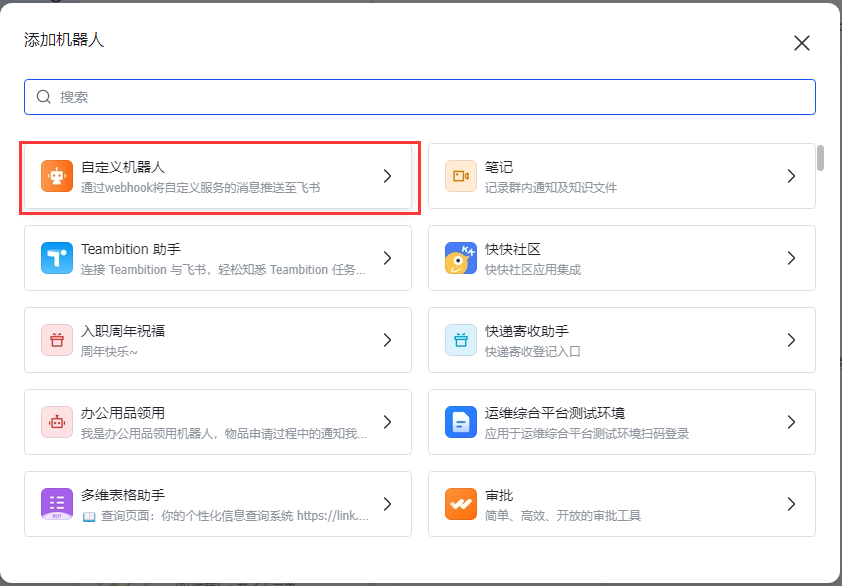
Task: Click the bot list vertical scrollbar thumb
Action: pos(820,158)
